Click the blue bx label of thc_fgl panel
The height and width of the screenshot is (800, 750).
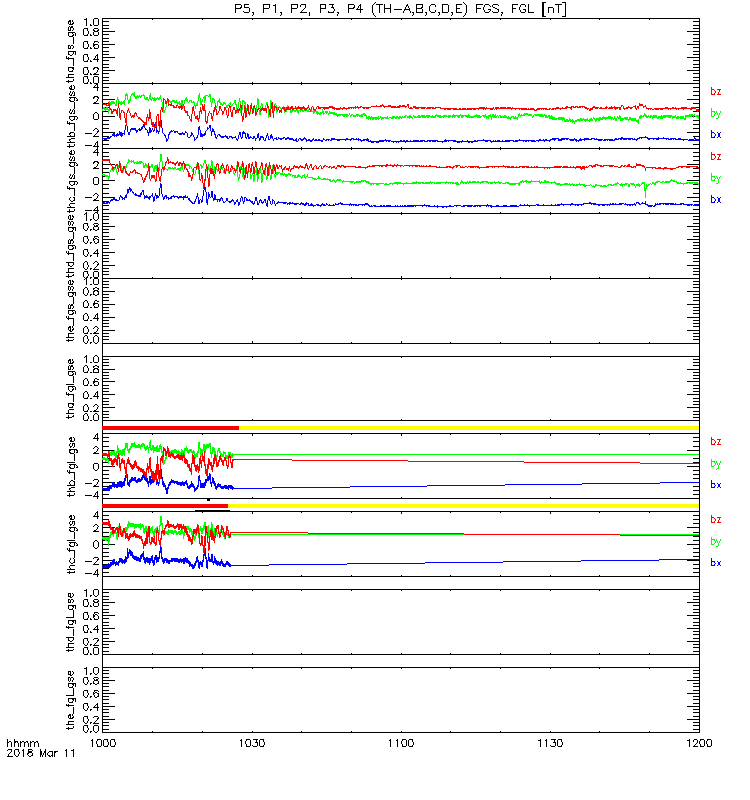715,563
